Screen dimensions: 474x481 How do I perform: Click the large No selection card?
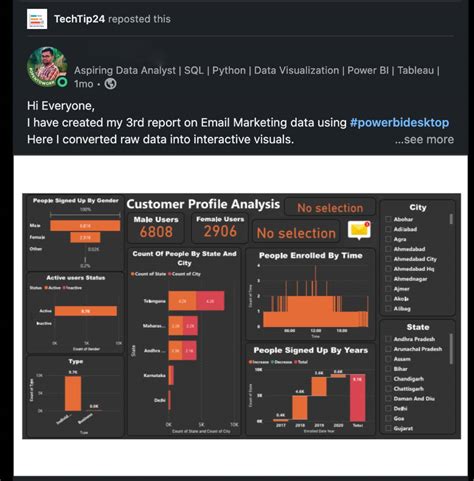coord(296,233)
